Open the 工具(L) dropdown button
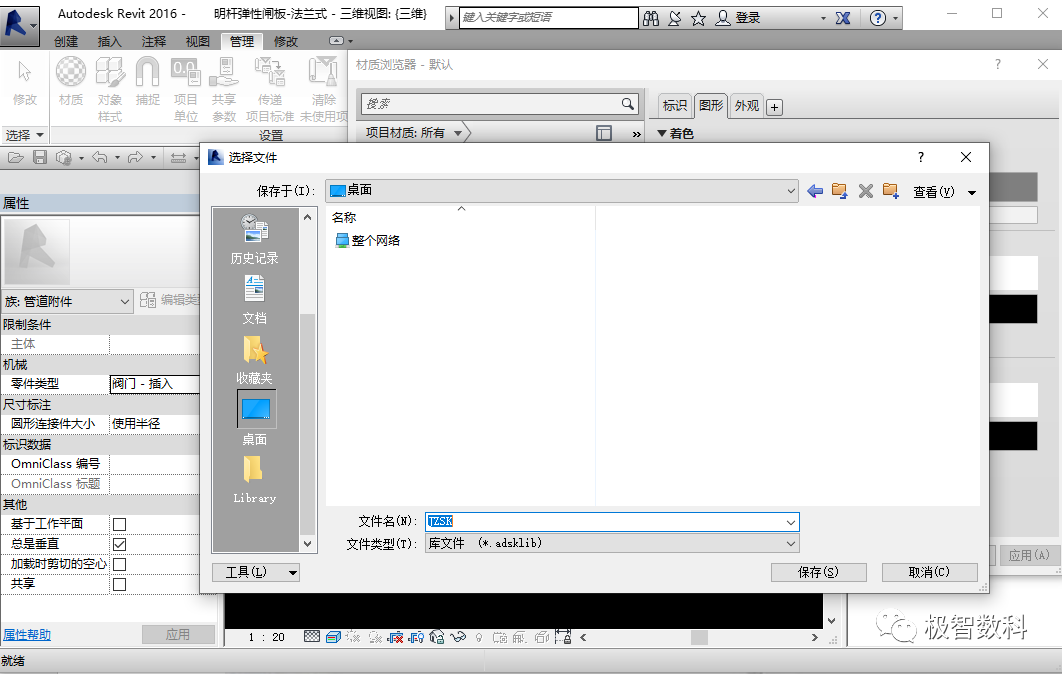 256,572
